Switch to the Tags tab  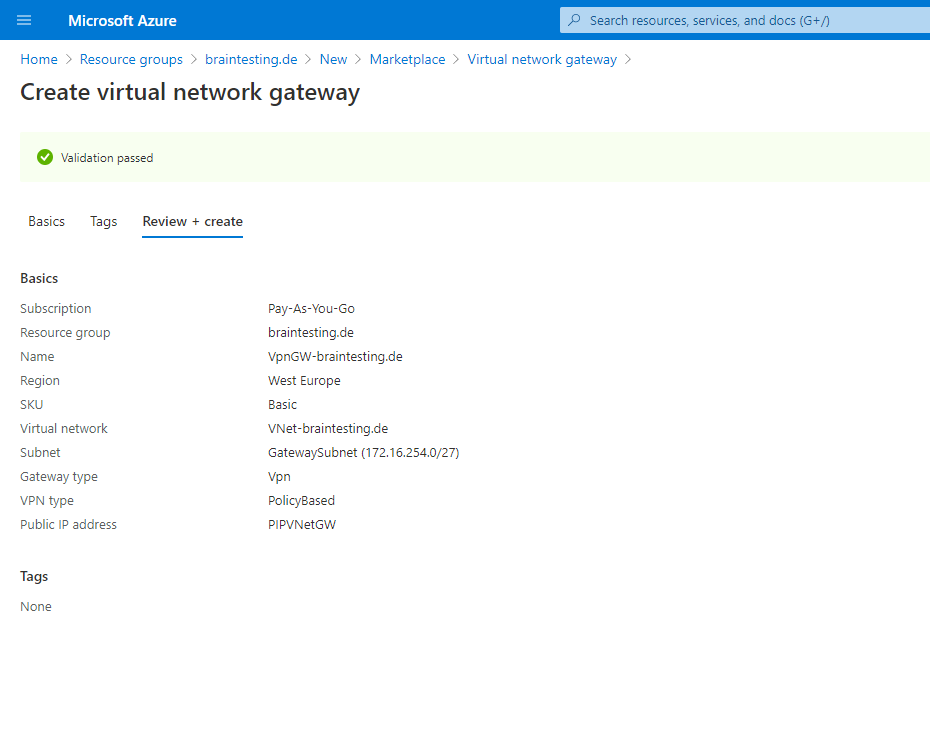pyautogui.click(x=104, y=221)
